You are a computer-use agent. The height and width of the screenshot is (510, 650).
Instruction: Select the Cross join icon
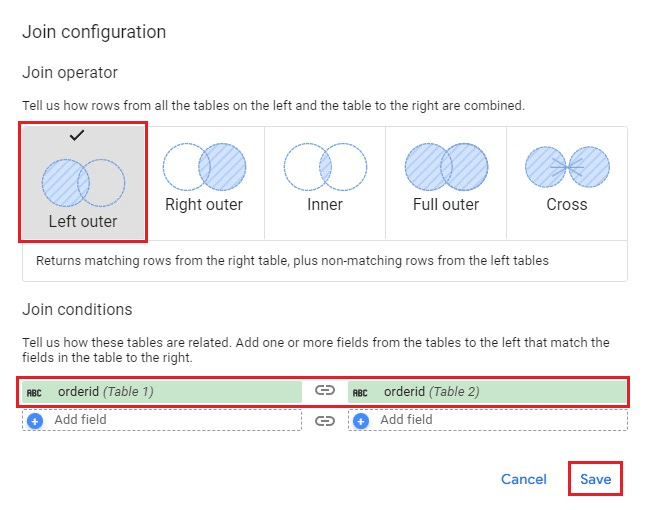(x=567, y=166)
